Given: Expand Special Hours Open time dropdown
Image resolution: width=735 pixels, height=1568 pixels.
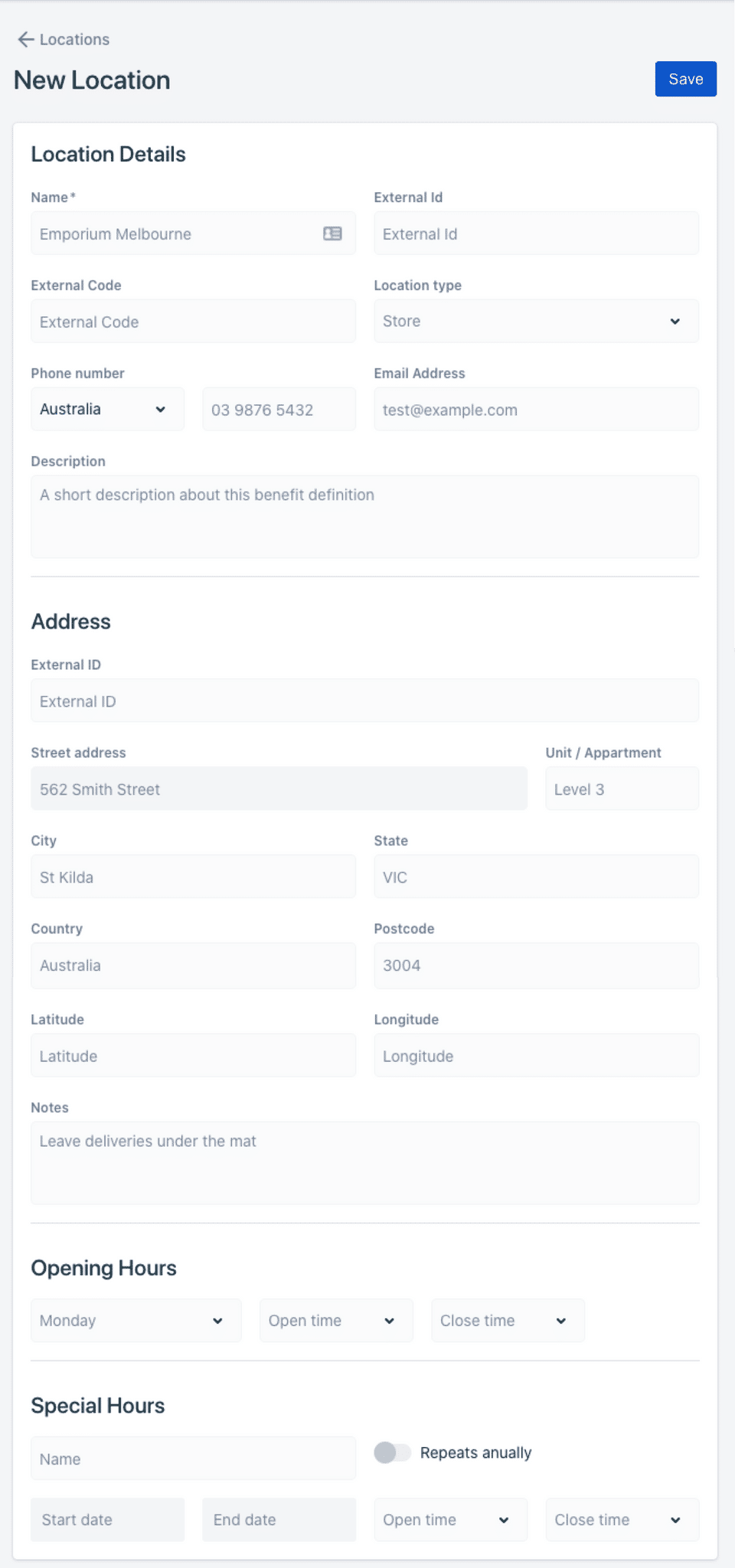Looking at the screenshot, I should [x=450, y=1520].
